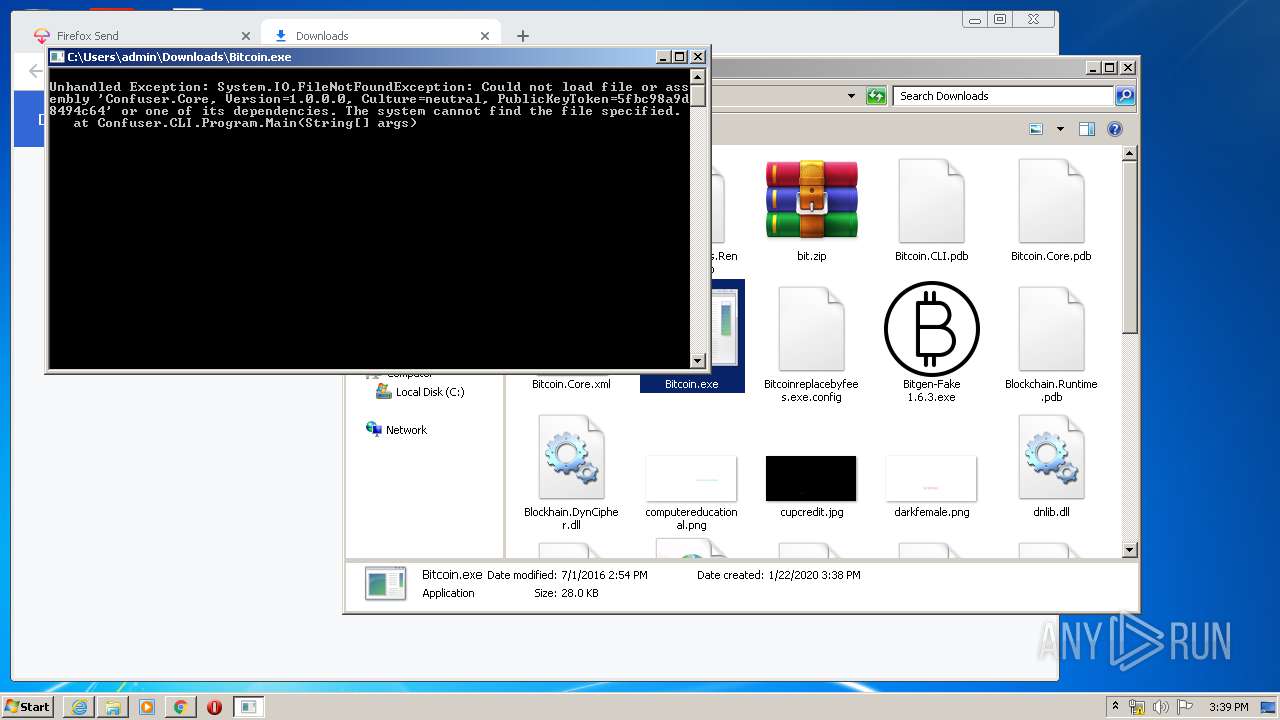Image resolution: width=1280 pixels, height=720 pixels.
Task: Maximize the Explorer Downloads window
Action: 1110,68
